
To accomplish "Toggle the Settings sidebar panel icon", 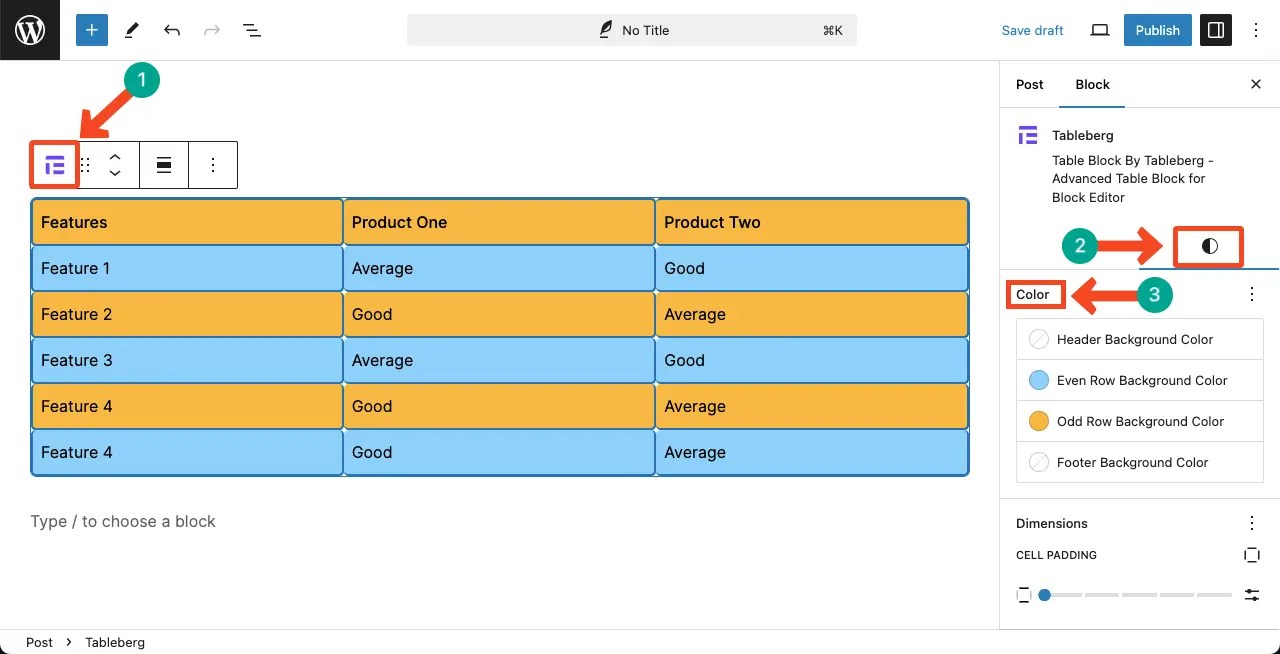I will pyautogui.click(x=1215, y=30).
